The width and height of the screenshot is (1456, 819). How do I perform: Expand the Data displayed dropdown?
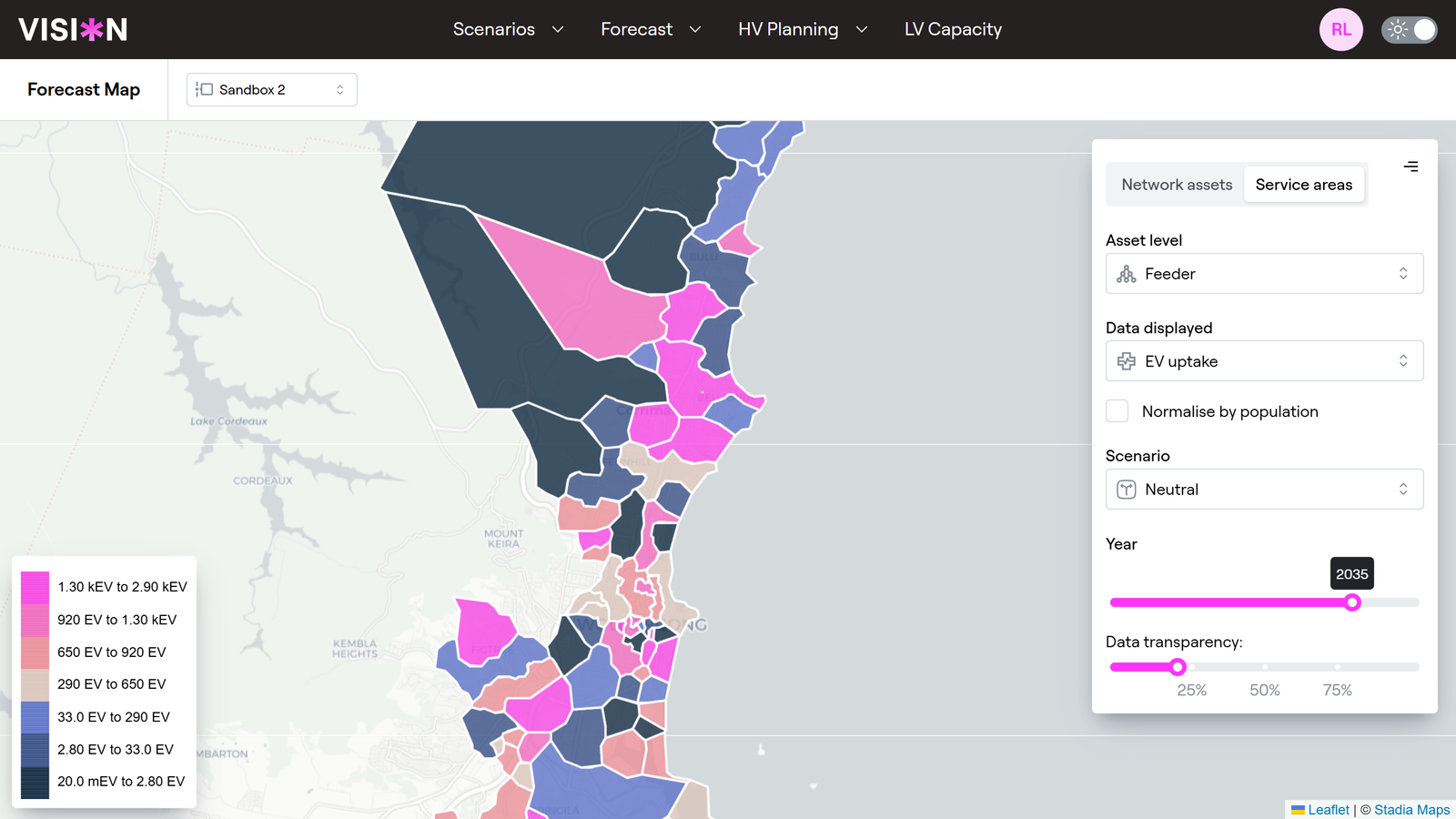[x=1264, y=361]
